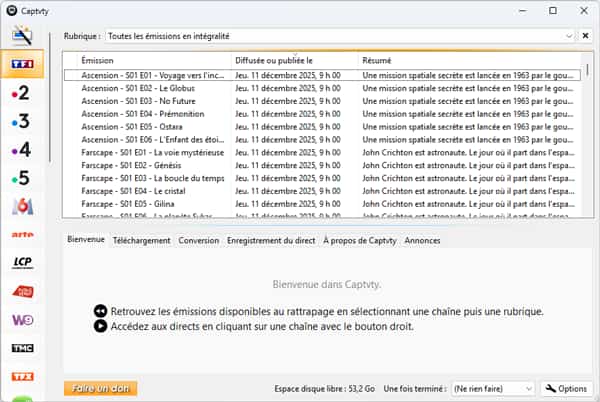This screenshot has width=600, height=402.
Task: Click the Faire un don button
Action: tap(100, 388)
